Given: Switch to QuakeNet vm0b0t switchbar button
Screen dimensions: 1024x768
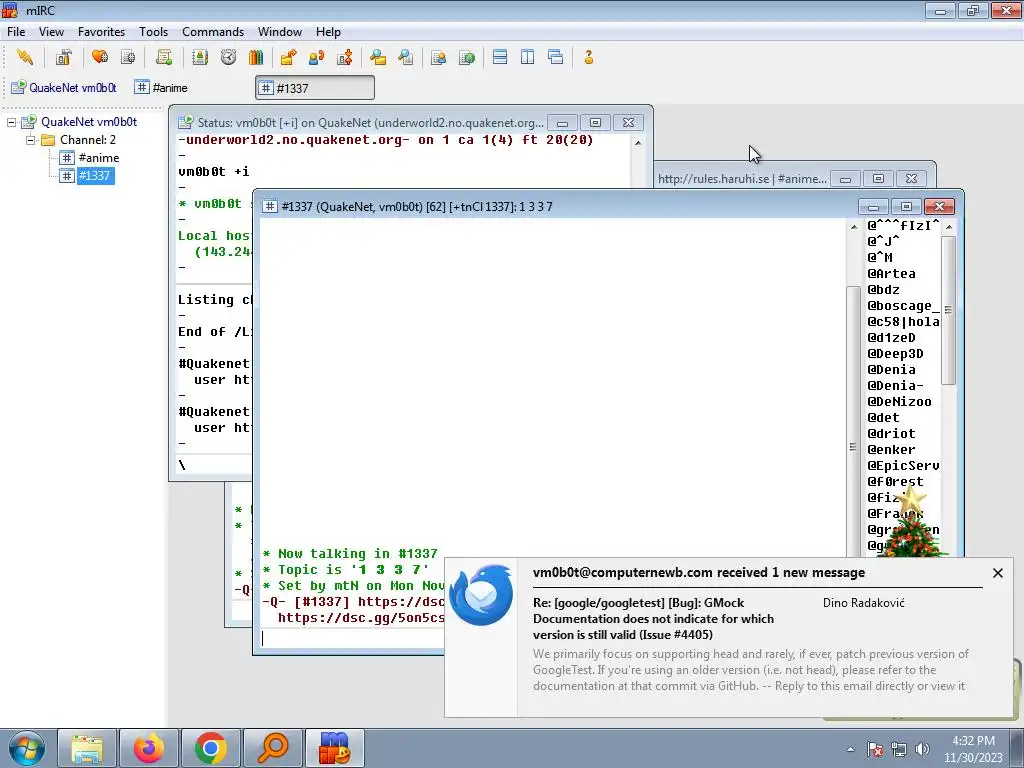Looking at the screenshot, I should pyautogui.click(x=64, y=88).
